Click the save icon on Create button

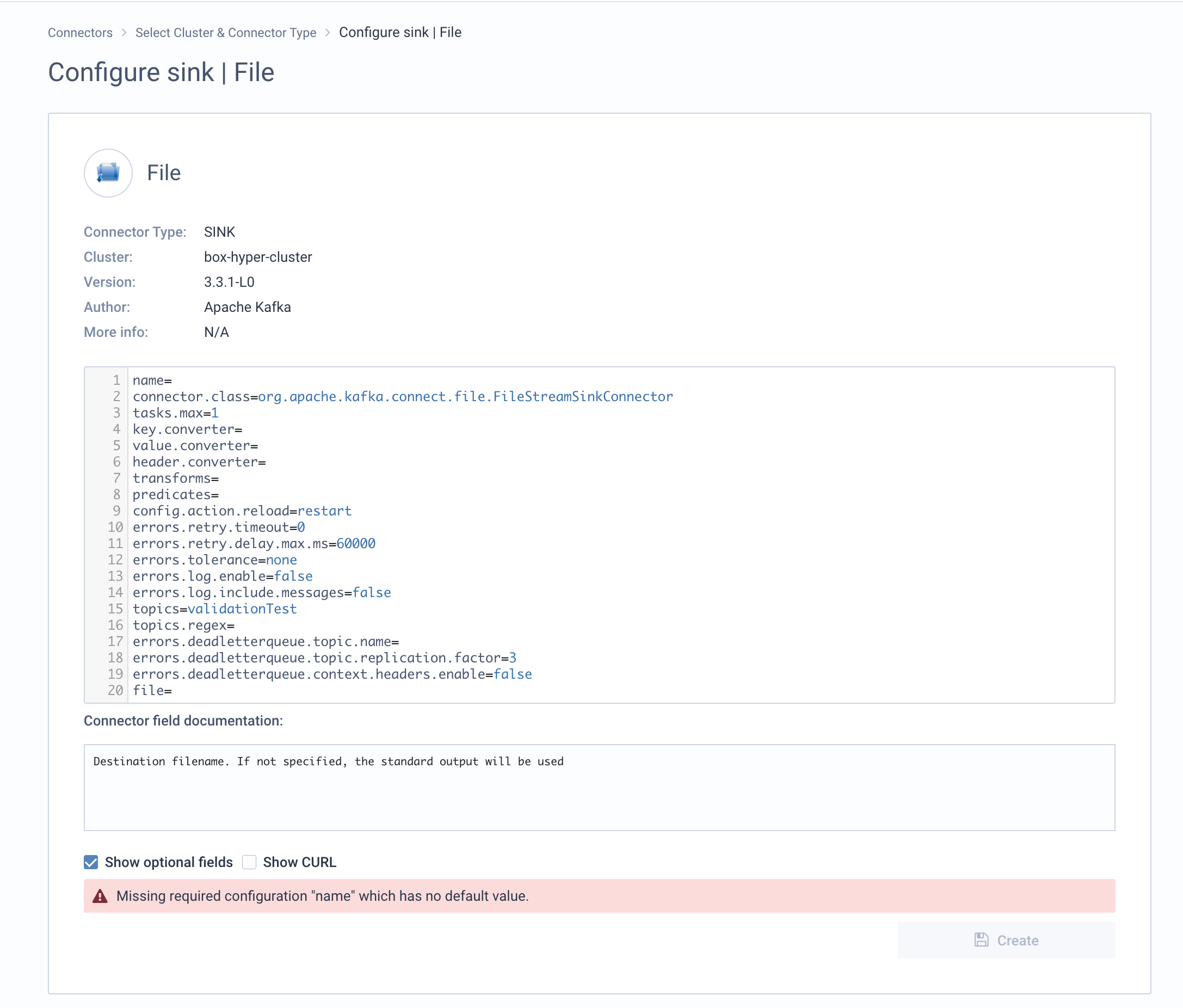(981, 940)
